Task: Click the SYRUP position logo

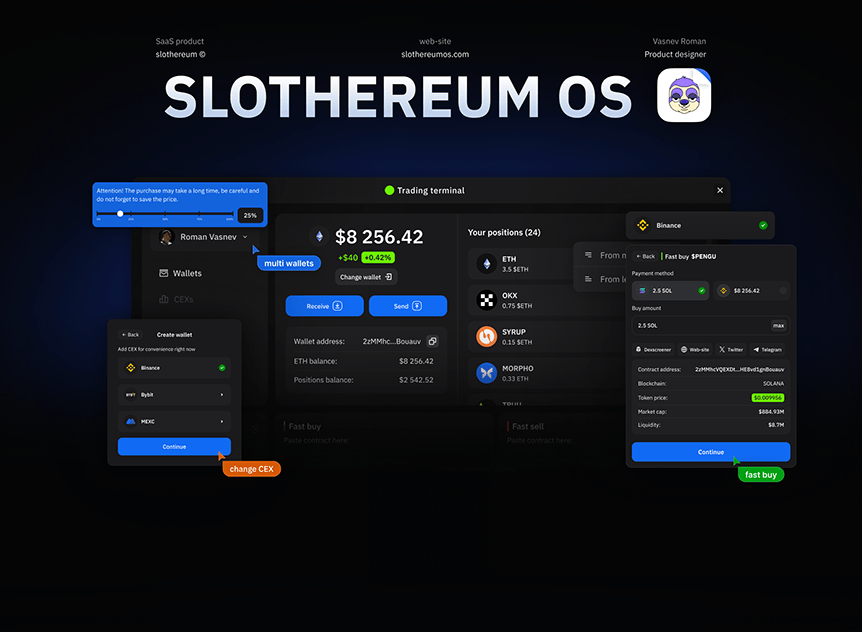Action: [487, 336]
